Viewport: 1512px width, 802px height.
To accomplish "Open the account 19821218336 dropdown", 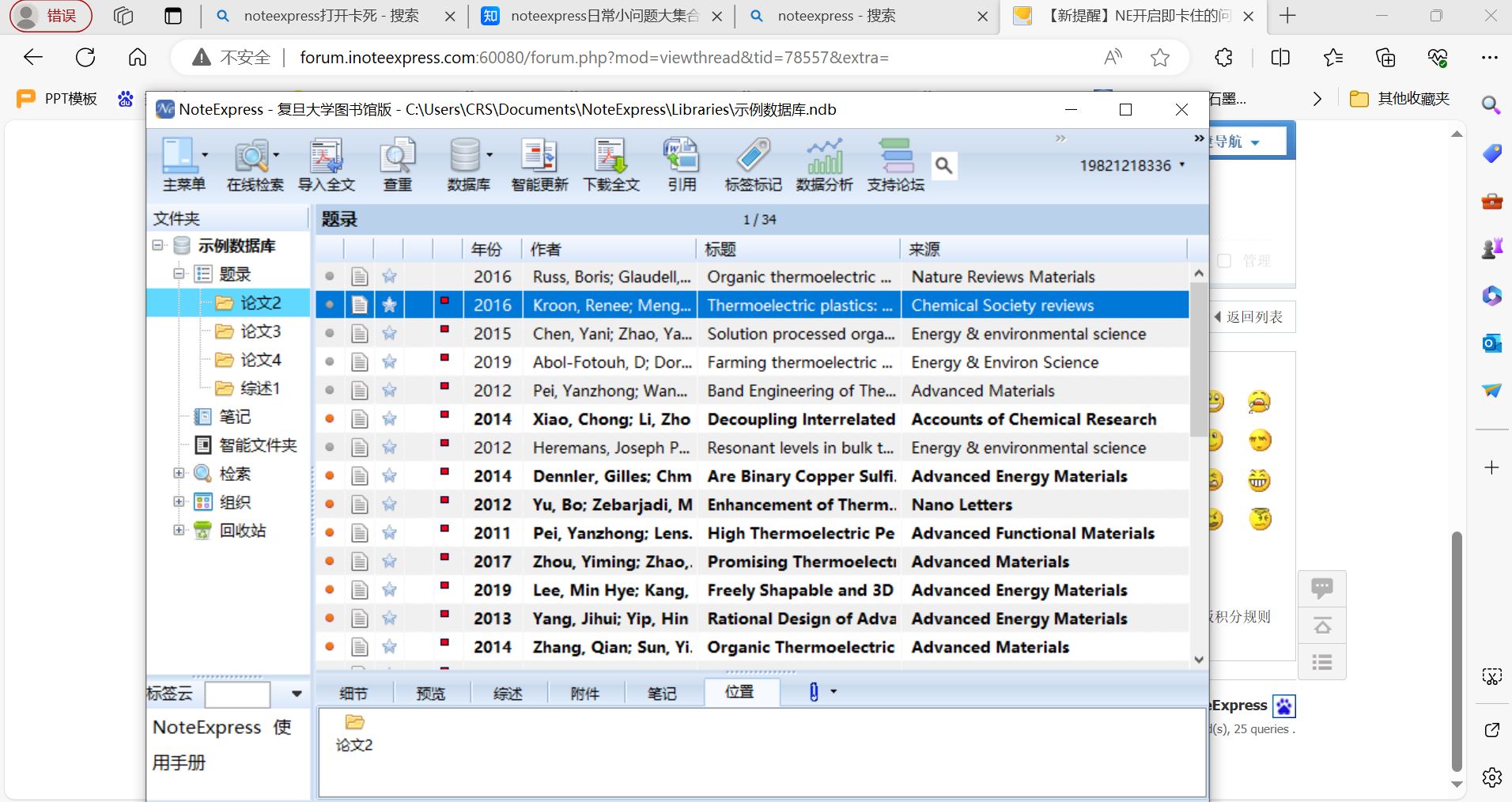I will tap(1182, 165).
